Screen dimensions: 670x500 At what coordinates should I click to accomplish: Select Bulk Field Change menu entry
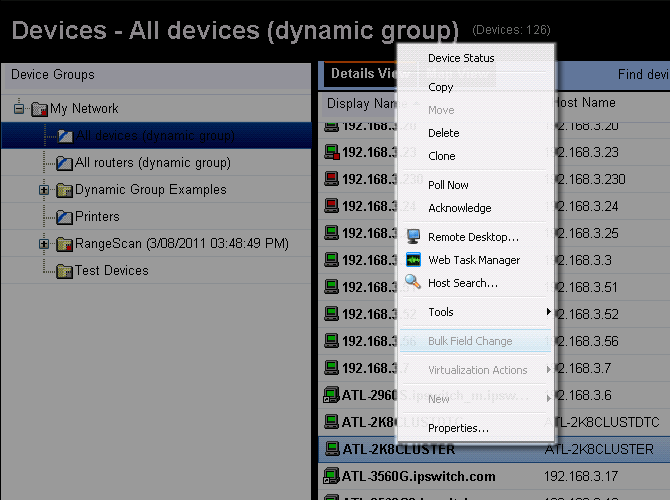[476, 341]
